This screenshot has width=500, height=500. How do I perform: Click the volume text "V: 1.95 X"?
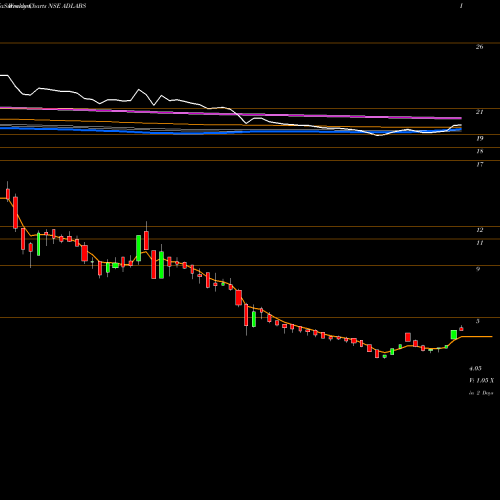click(x=481, y=381)
